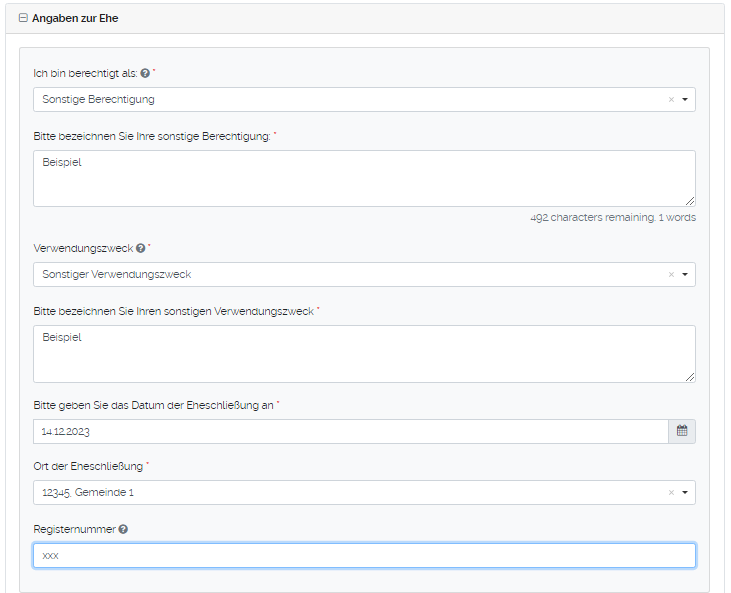Open the calendar date picker
Viewport: 731px width, 593px height.
click(682, 431)
